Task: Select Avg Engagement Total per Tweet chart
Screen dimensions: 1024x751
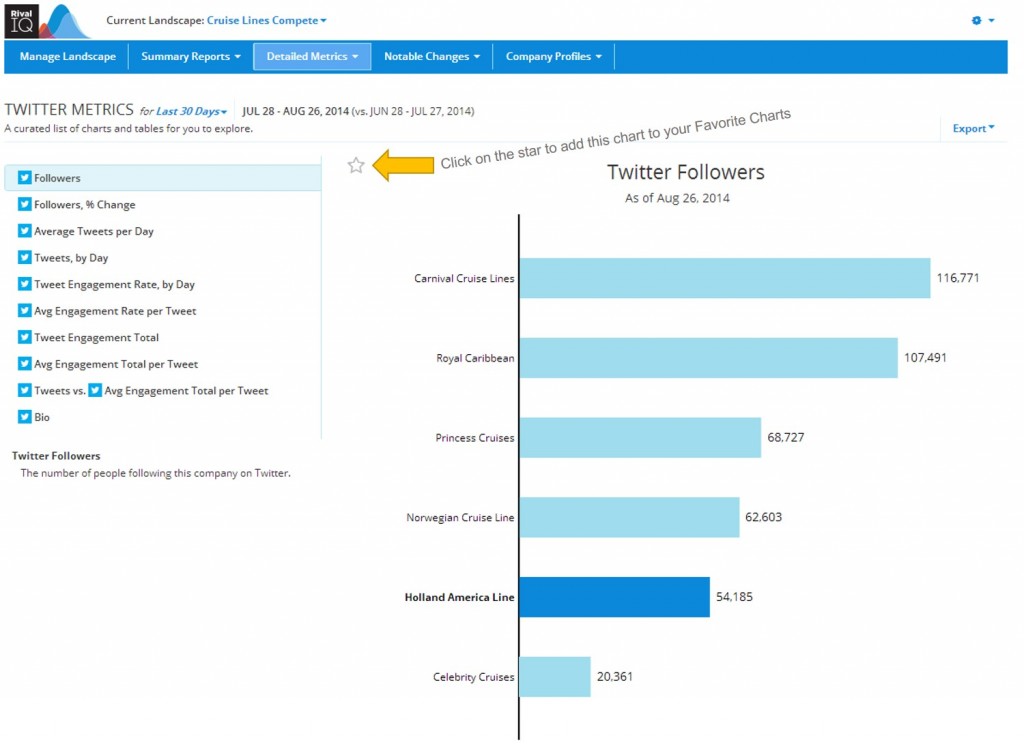Action: pos(116,364)
